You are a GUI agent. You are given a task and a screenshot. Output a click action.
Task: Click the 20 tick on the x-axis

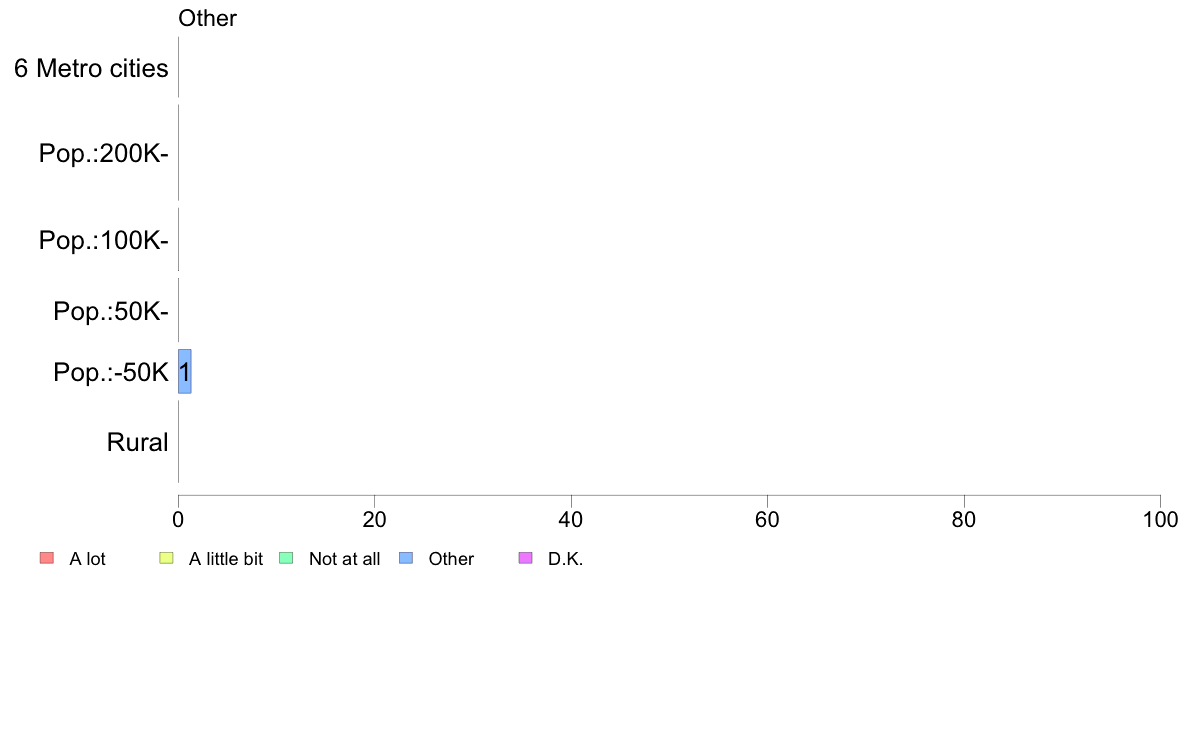pyautogui.click(x=374, y=519)
